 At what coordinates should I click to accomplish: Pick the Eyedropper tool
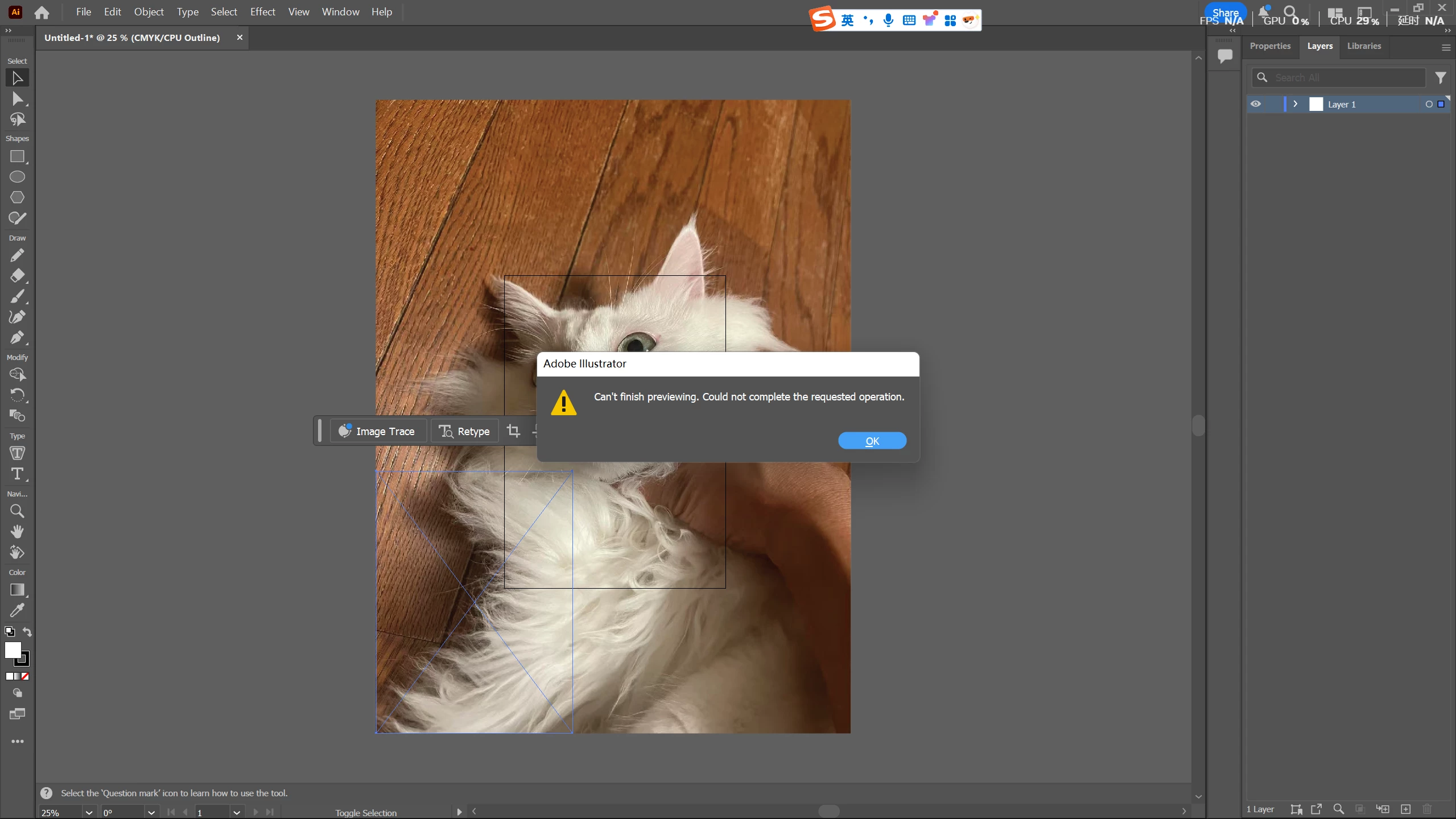pos(17,610)
